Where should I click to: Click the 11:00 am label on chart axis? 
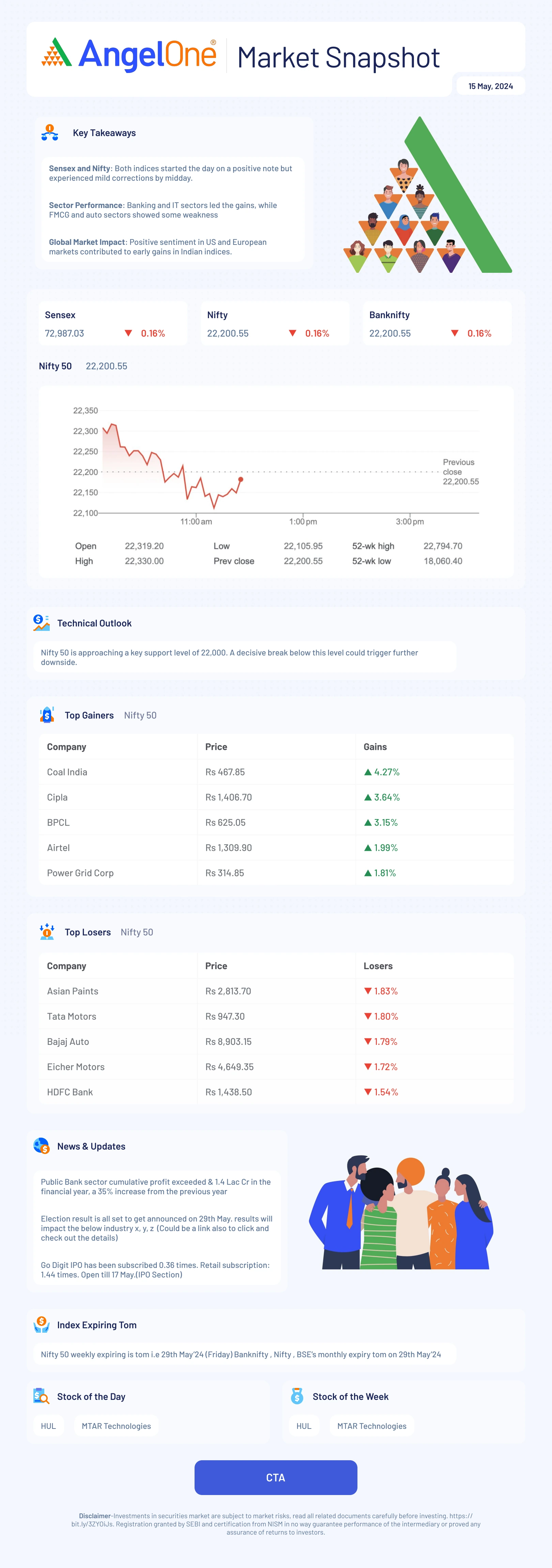click(x=196, y=522)
